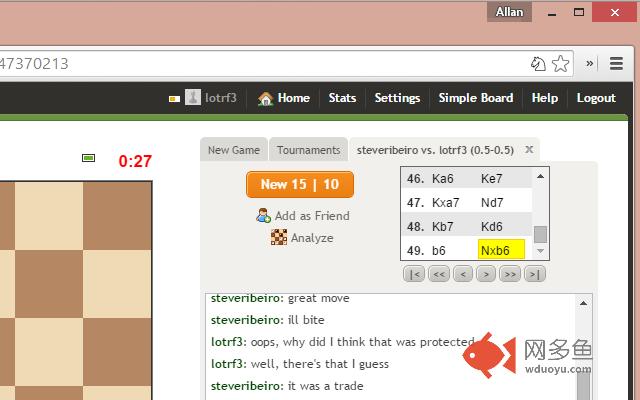Open the browser hamburger menu
Image resolution: width=640 pixels, height=400 pixels.
(x=616, y=63)
